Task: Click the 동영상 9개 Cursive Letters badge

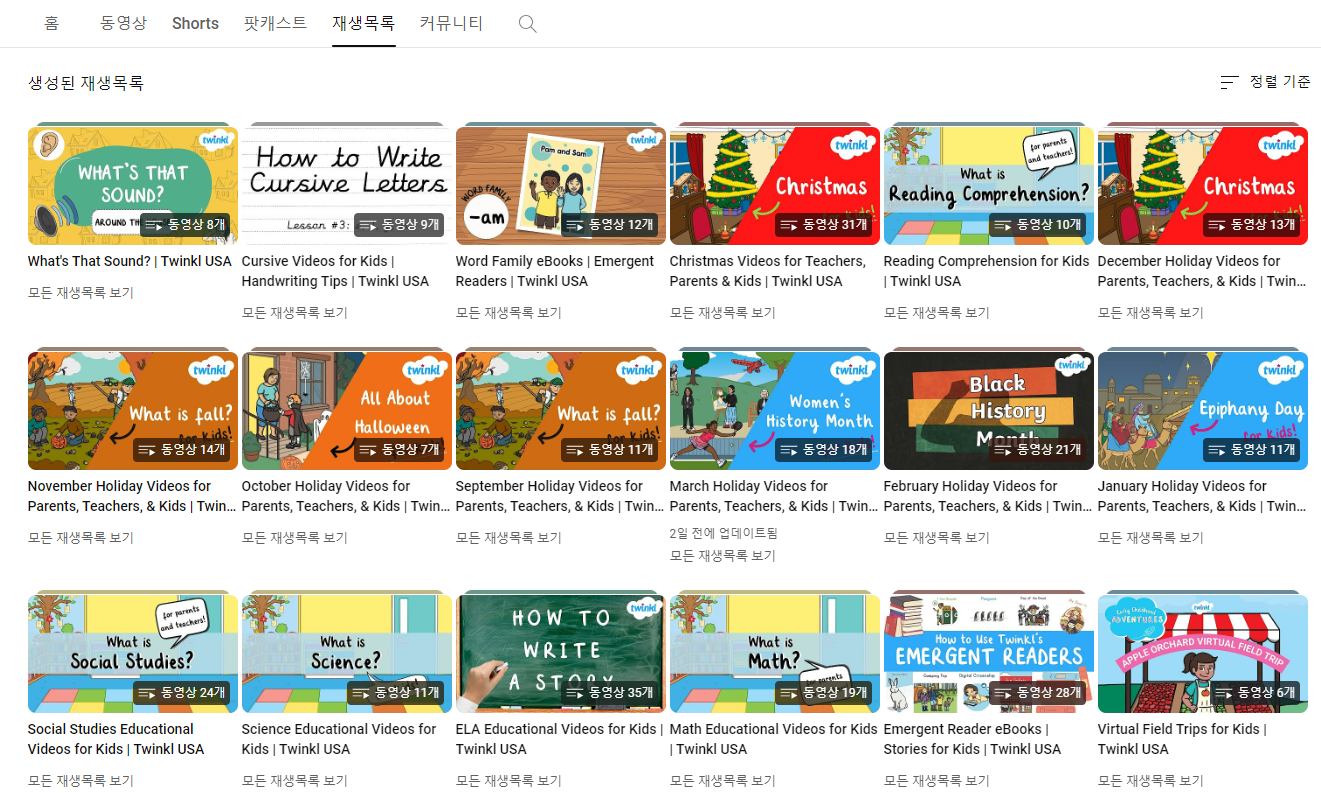Action: (400, 225)
